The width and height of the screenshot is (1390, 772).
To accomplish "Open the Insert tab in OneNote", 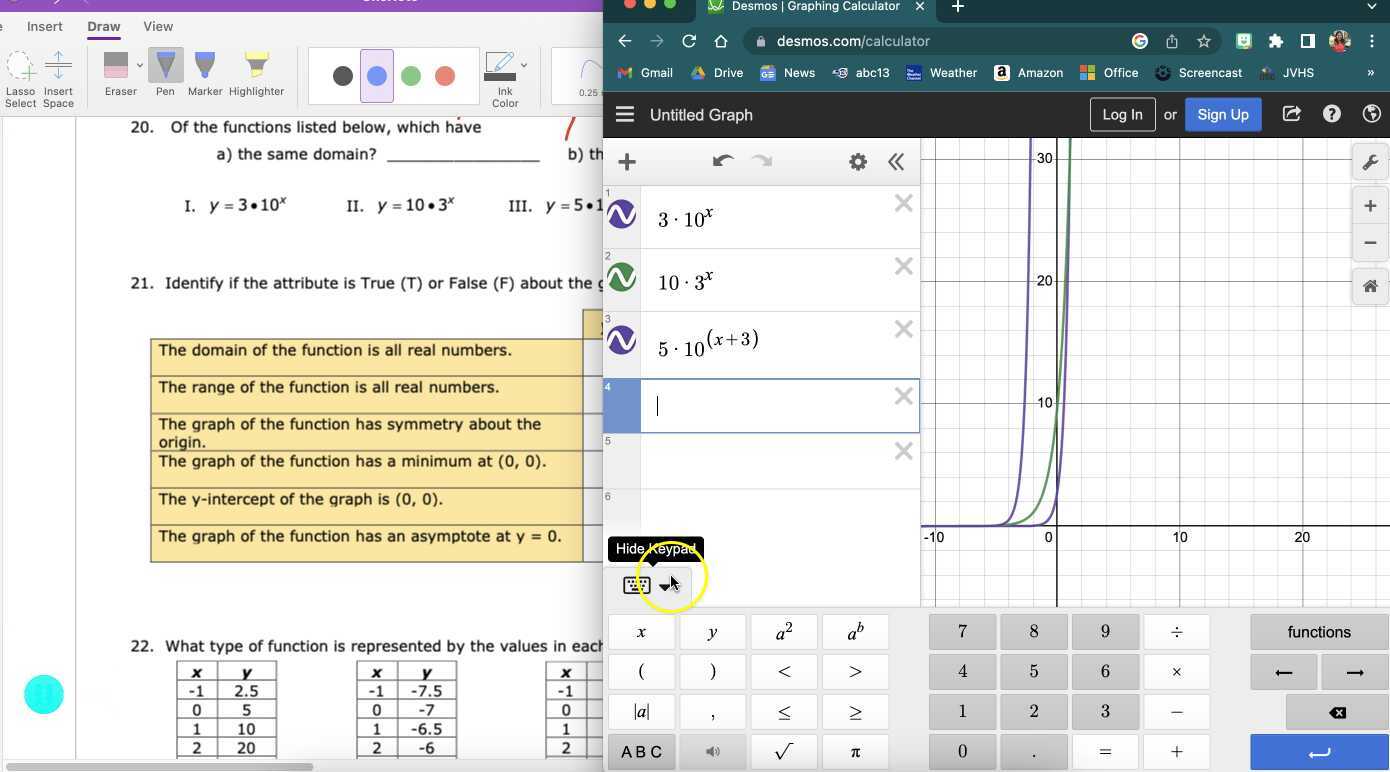I will pos(44,26).
